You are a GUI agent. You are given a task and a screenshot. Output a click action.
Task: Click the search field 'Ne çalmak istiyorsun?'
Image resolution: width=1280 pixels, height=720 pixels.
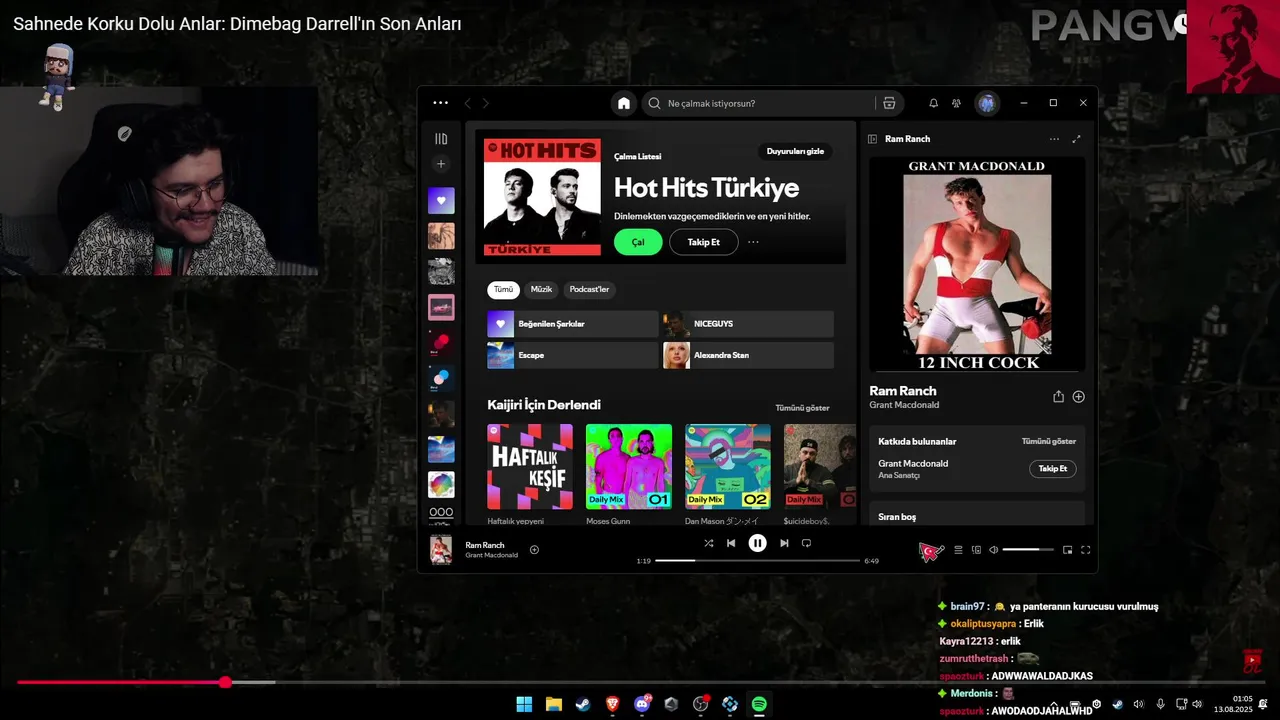[x=762, y=103]
